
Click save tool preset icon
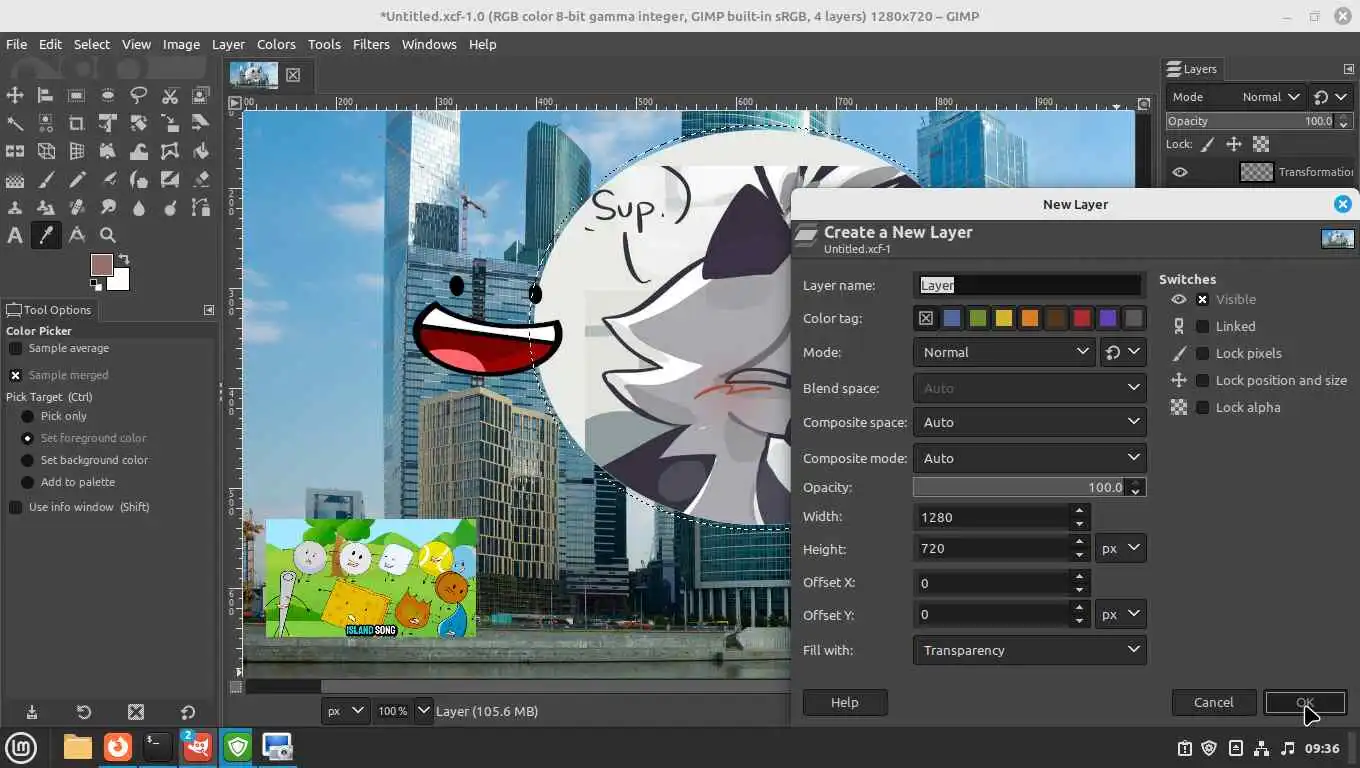coord(31,712)
